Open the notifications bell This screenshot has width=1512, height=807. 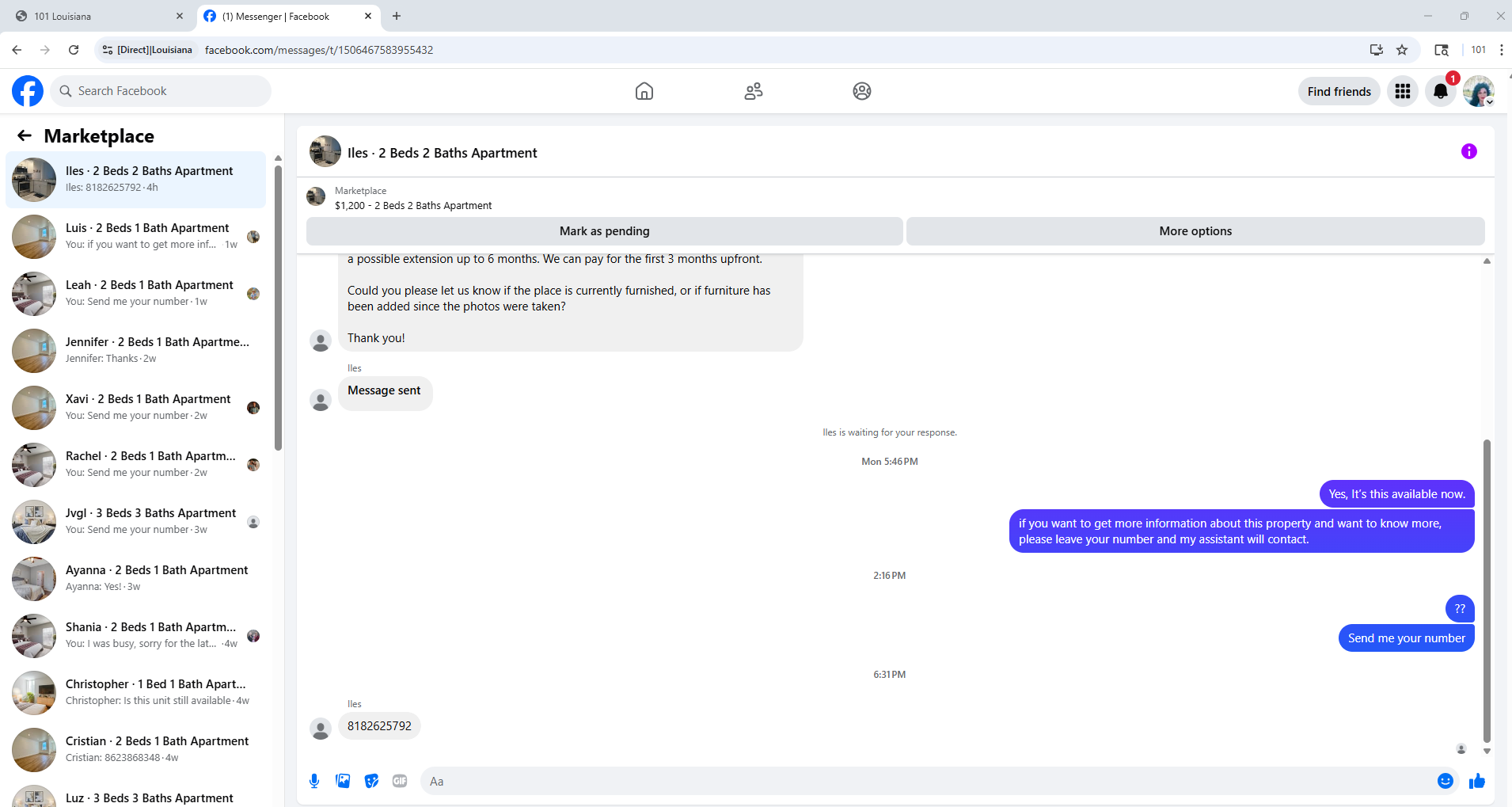coord(1441,91)
